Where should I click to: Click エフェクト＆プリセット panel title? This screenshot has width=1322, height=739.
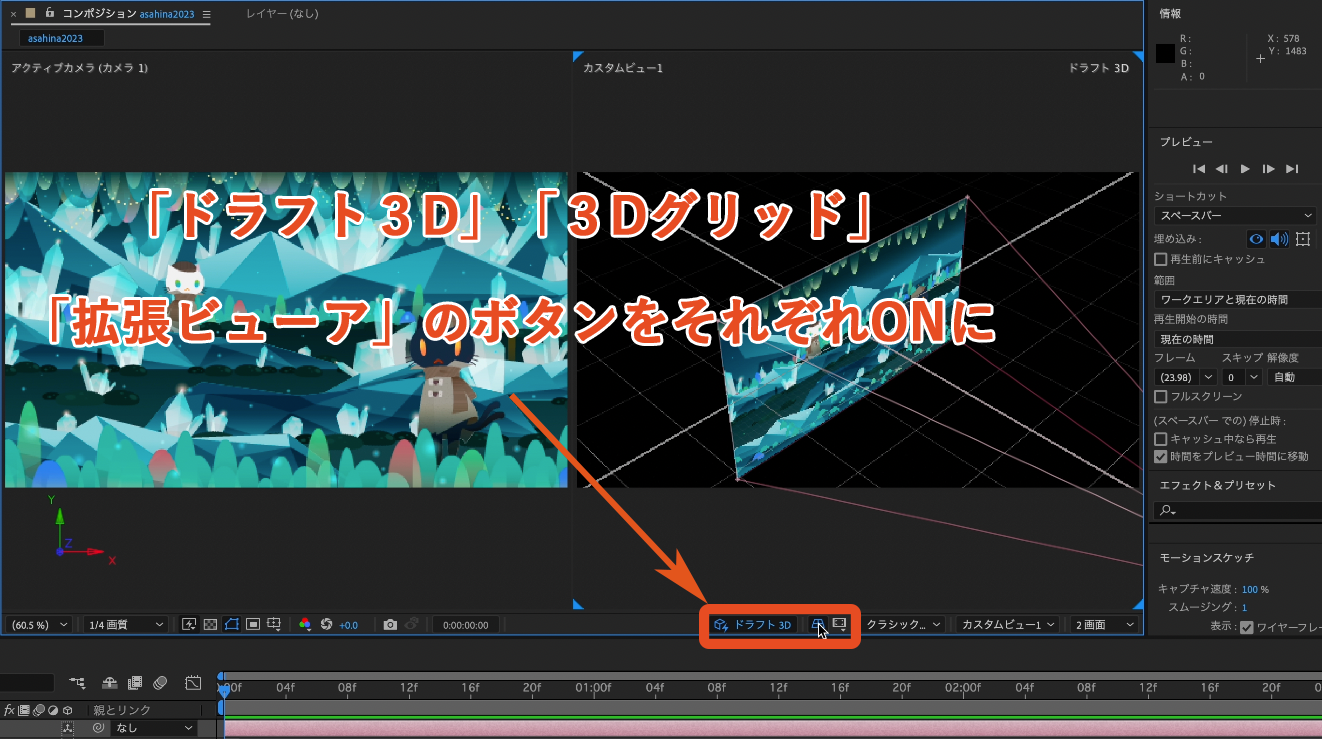point(1218,485)
